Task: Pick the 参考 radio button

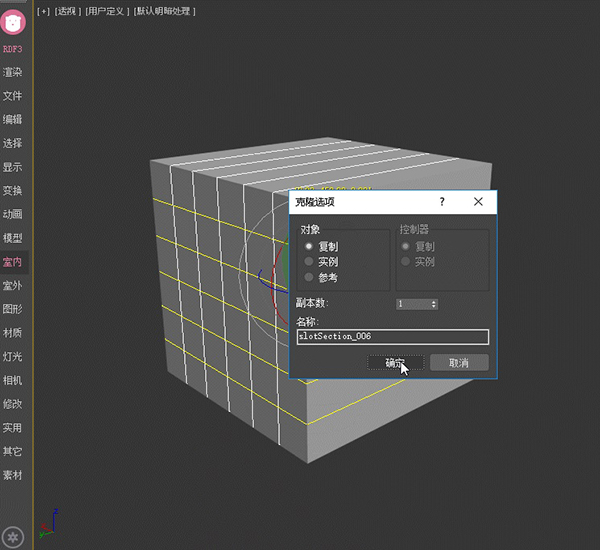Action: (310, 277)
